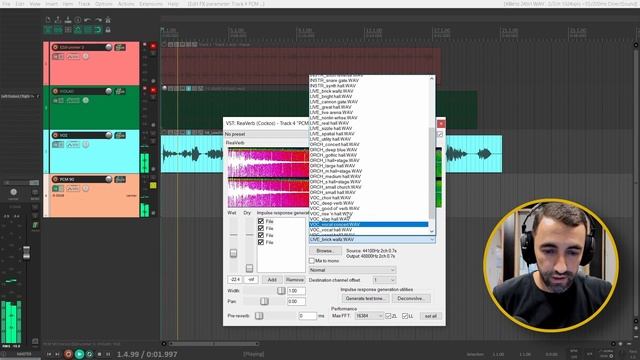Click the Stop button in transport
This screenshot has height=360, width=640.
tap(99, 354)
